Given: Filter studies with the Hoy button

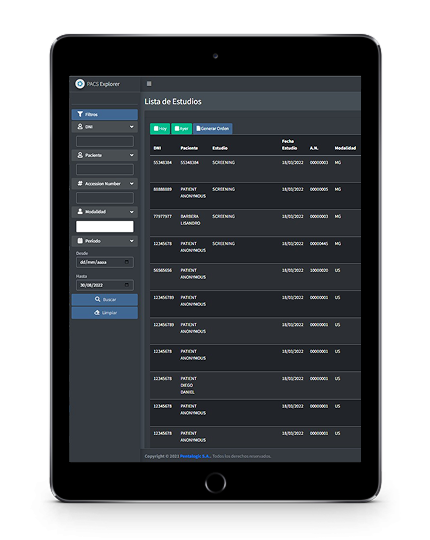Looking at the screenshot, I should tap(160, 128).
